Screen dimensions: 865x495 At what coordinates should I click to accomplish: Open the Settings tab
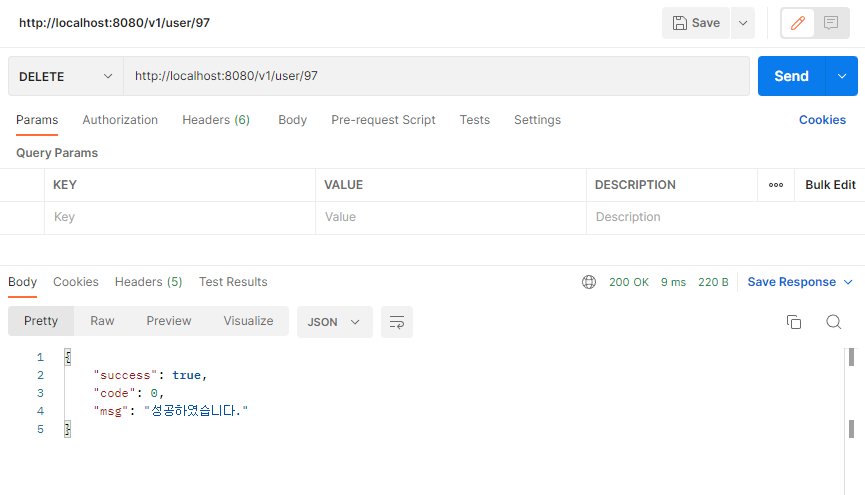[x=537, y=120]
